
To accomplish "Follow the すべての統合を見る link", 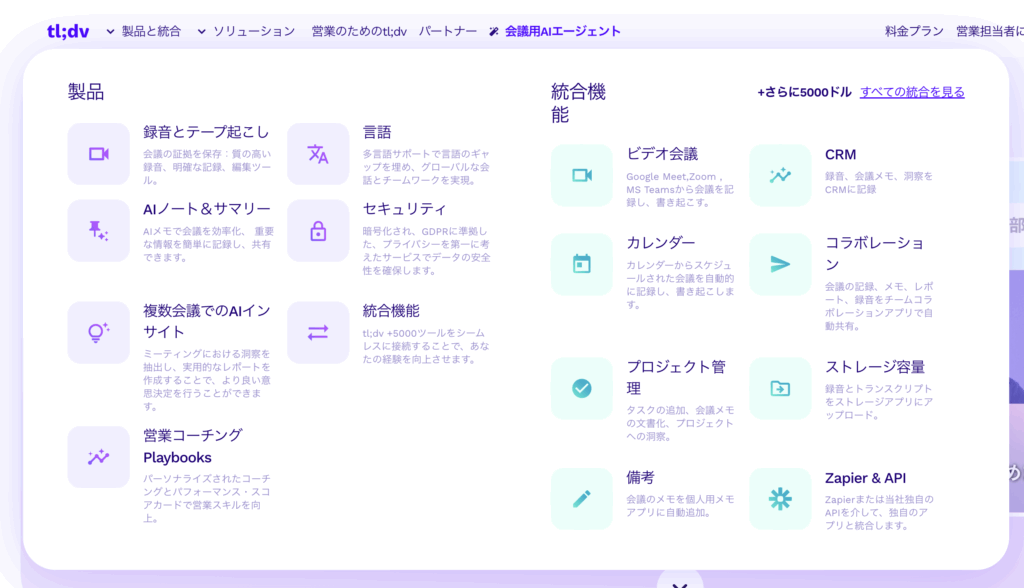I will pos(912,92).
